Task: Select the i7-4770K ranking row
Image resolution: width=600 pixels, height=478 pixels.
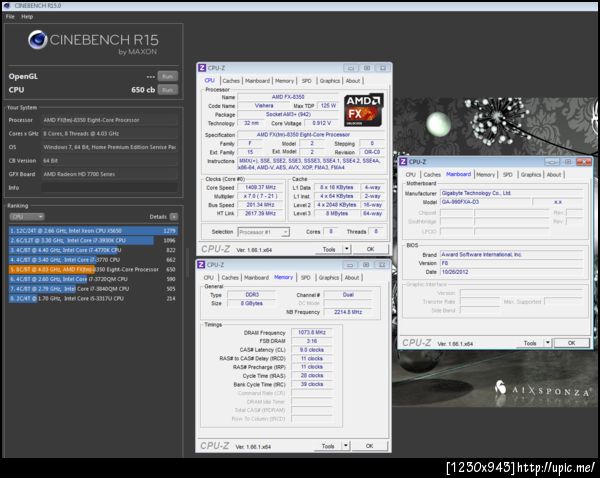Action: [93, 250]
